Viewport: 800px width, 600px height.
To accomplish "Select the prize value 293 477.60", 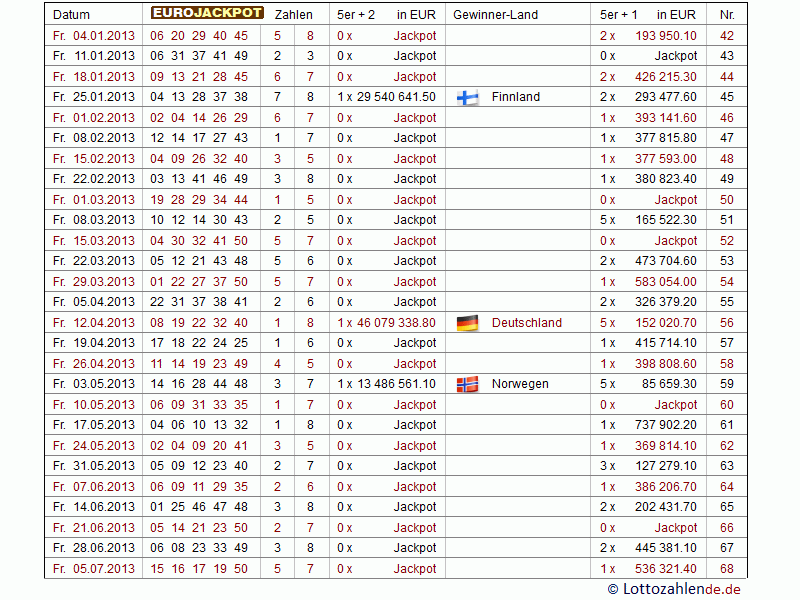I will (x=666, y=97).
